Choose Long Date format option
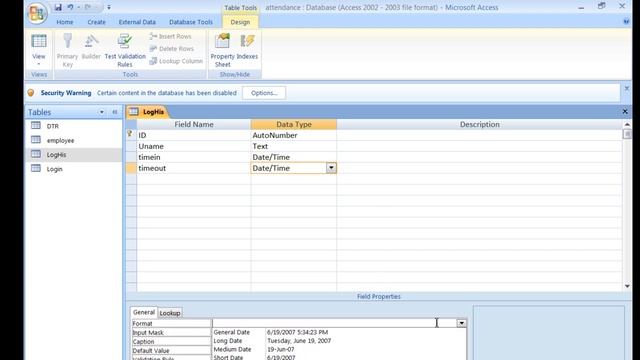Screen dimensions: 640x360 [339, 341]
